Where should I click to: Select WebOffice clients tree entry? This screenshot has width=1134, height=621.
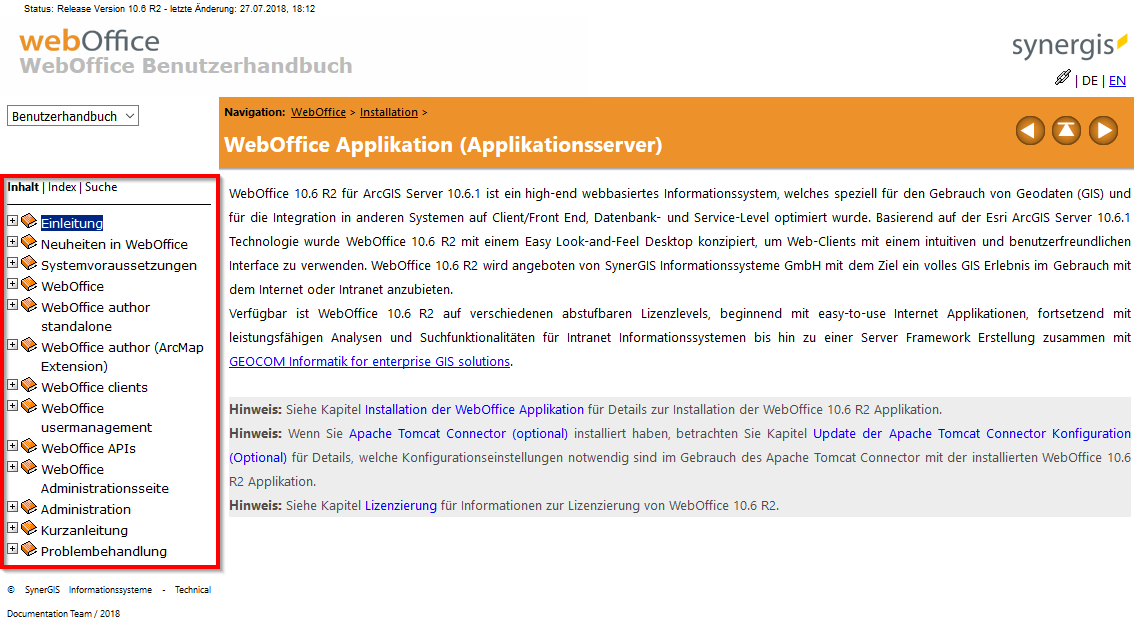[x=94, y=387]
